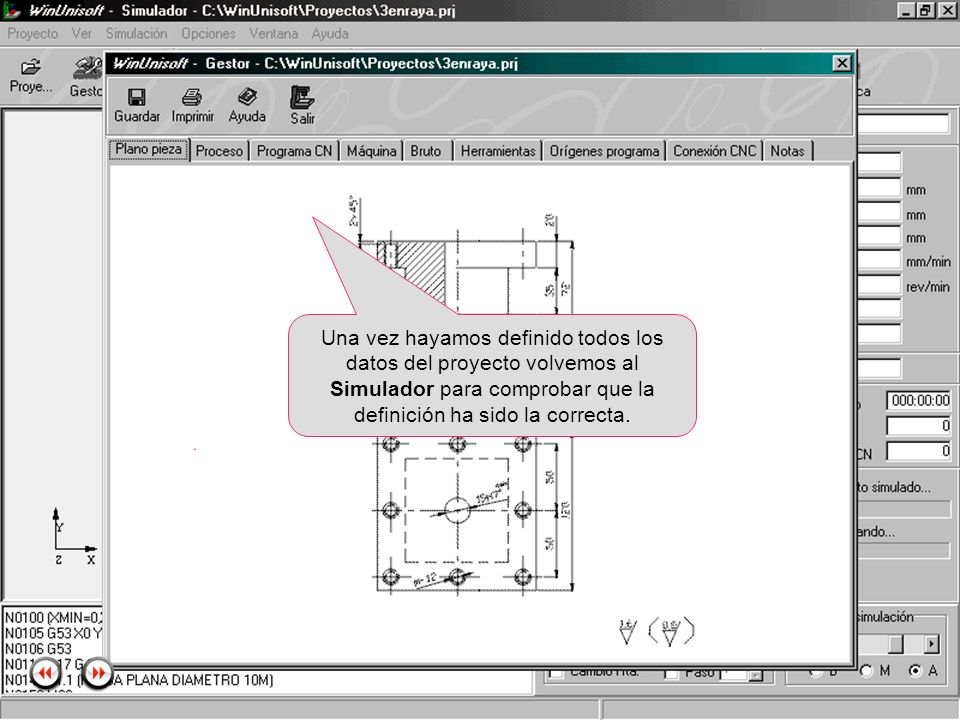The image size is (960, 720).
Task: Open the Conexión CNC tab
Action: (714, 151)
